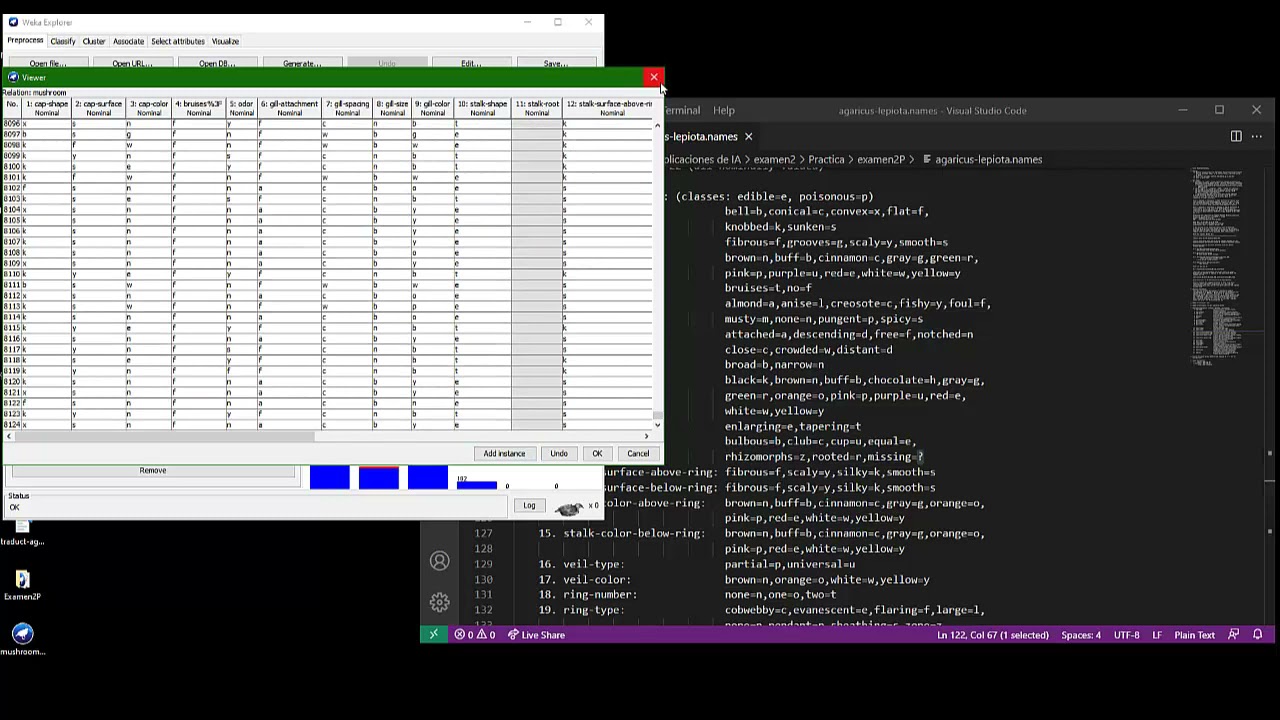Click the Practica breadcrumb segment
This screenshot has width=1280, height=720.
827,159
